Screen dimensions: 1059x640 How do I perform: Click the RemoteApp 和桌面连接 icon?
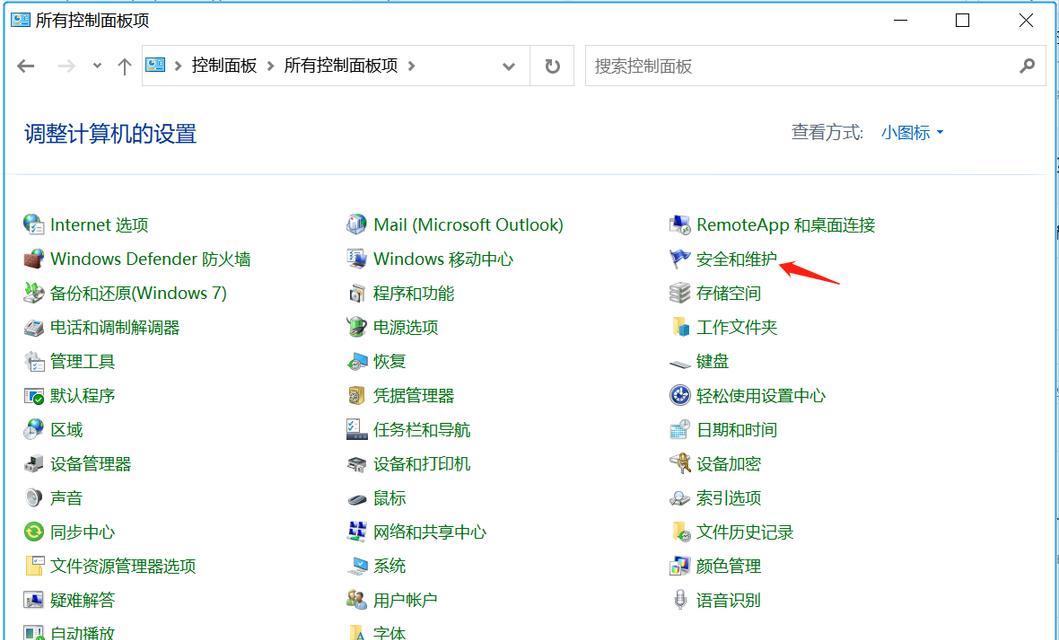click(679, 224)
